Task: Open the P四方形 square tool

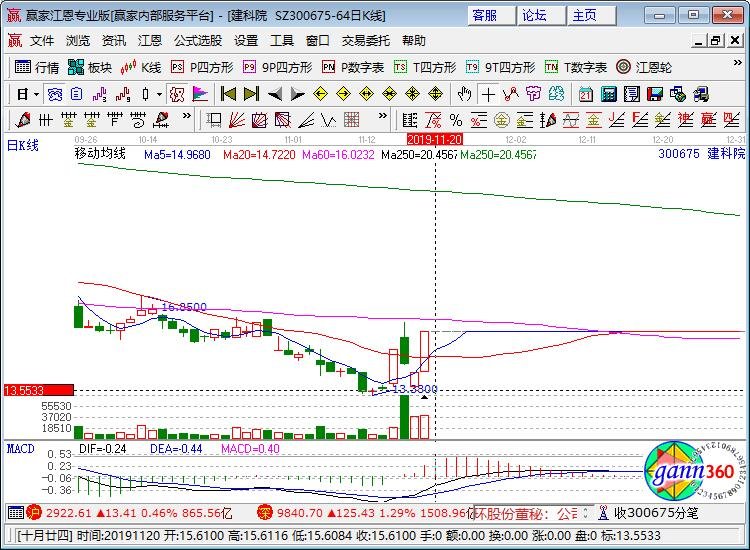Action: tap(202, 67)
